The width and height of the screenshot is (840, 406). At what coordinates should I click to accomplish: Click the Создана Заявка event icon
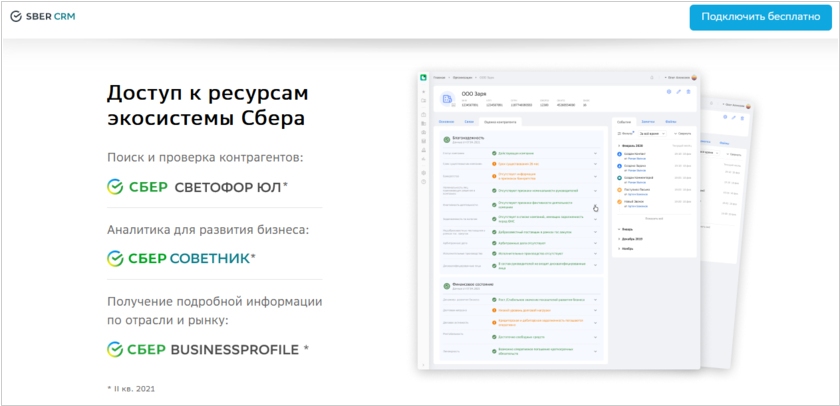[620, 166]
